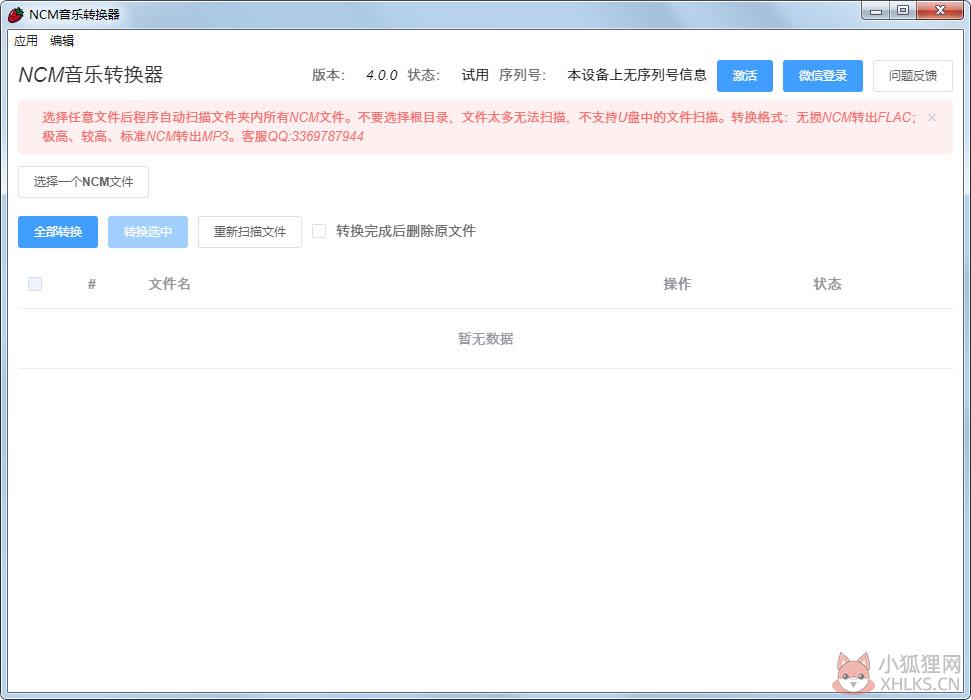Click the 文件名 column header
971x700 pixels.
tap(169, 284)
